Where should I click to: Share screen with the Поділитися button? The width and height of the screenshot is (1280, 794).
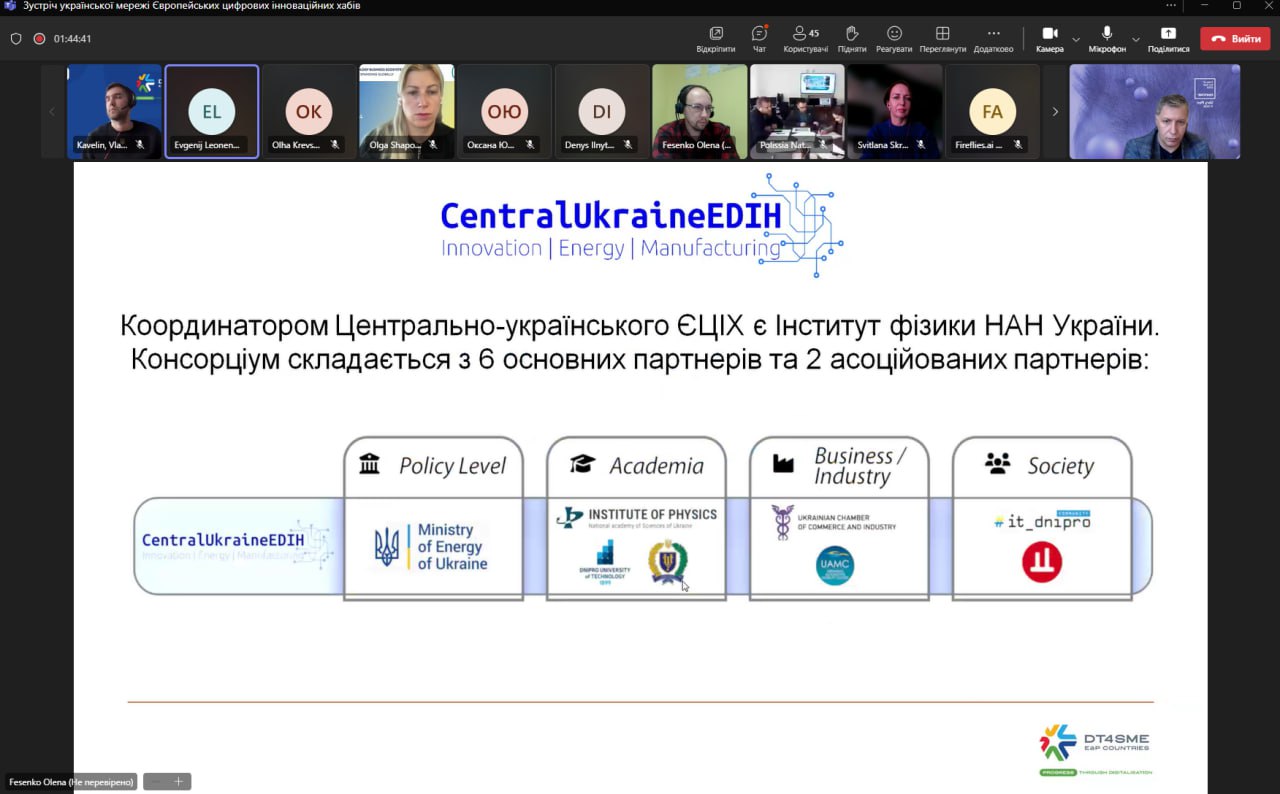(1168, 38)
